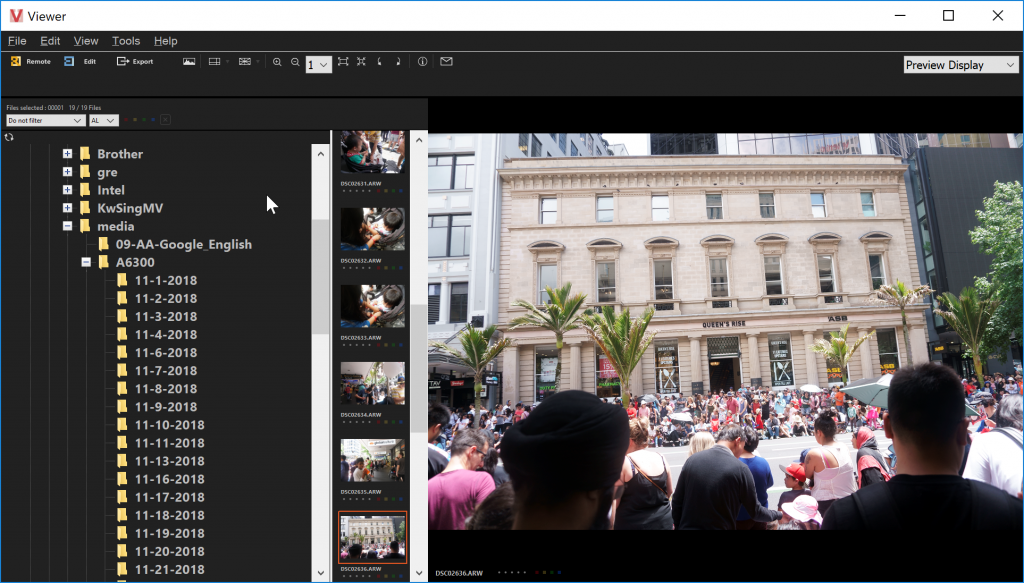Viewport: 1024px width, 583px height.
Task: Rotate the image clockwise
Action: (x=398, y=62)
